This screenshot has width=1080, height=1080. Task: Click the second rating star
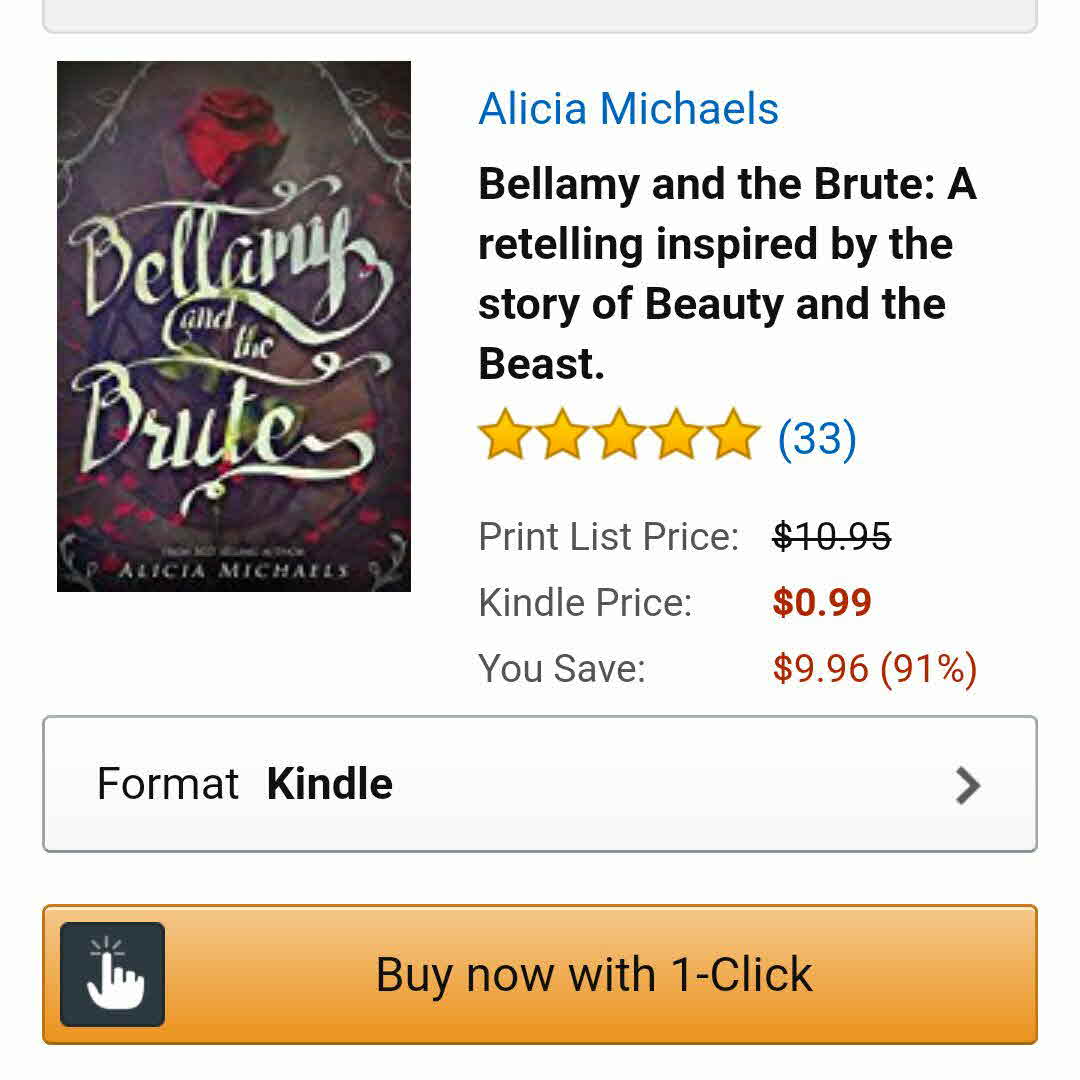(561, 437)
